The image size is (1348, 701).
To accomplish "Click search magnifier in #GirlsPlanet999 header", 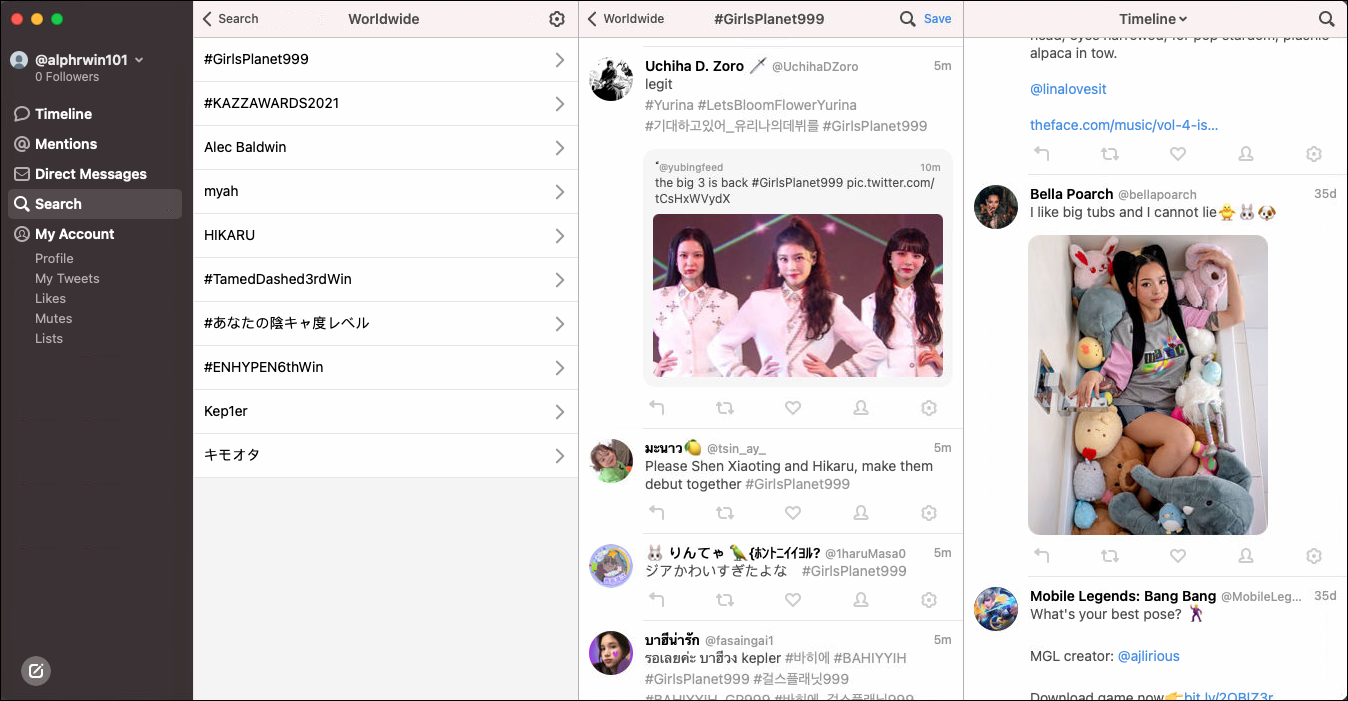I will pyautogui.click(x=907, y=19).
